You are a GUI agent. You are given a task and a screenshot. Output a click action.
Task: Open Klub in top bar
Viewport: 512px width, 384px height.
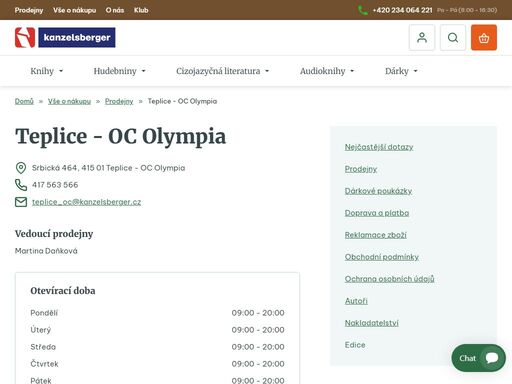point(141,10)
